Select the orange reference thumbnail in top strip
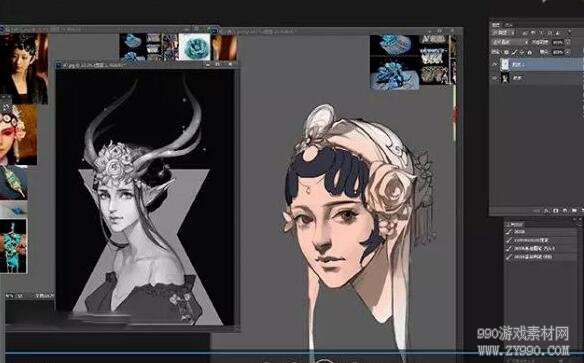Image resolution: width=584 pixels, height=363 pixels. (224, 47)
